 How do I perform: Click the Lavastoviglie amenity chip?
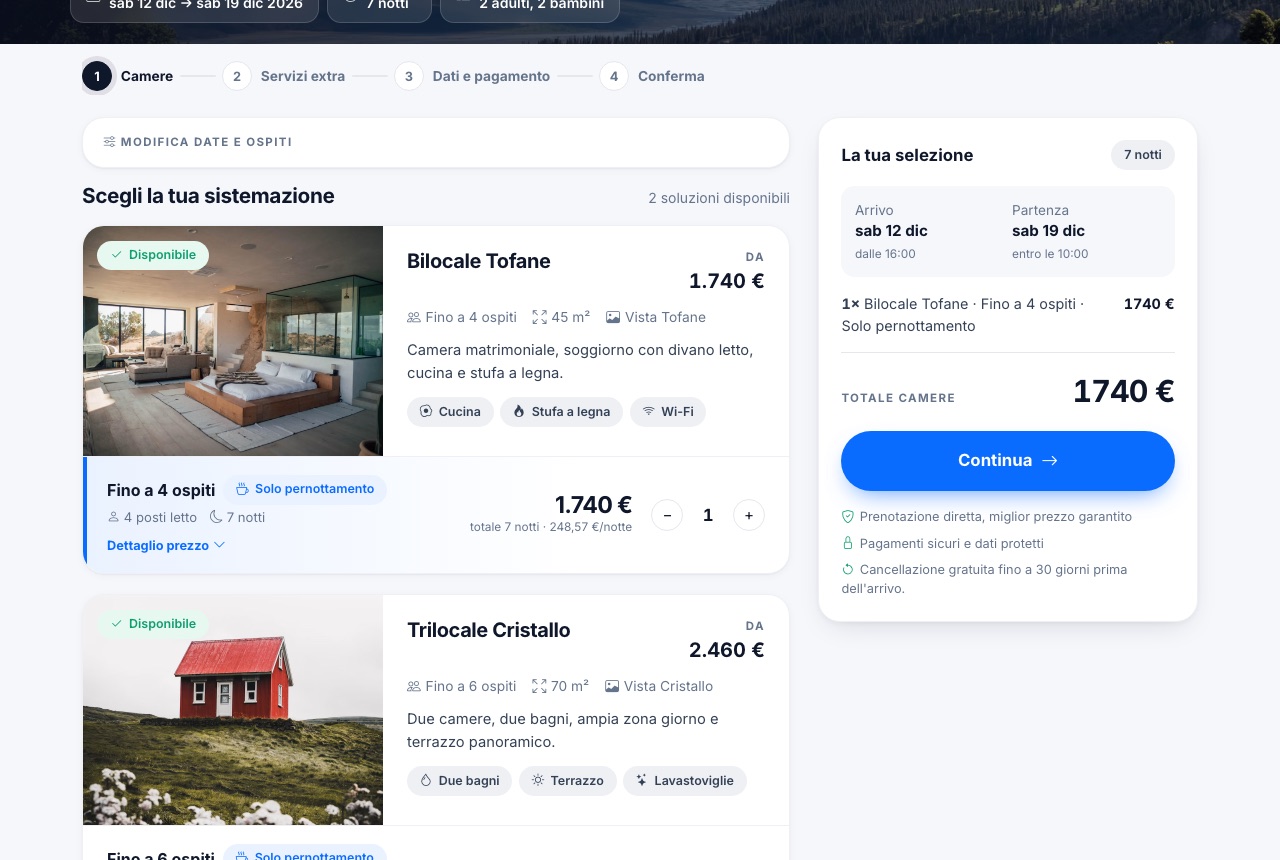tap(685, 781)
